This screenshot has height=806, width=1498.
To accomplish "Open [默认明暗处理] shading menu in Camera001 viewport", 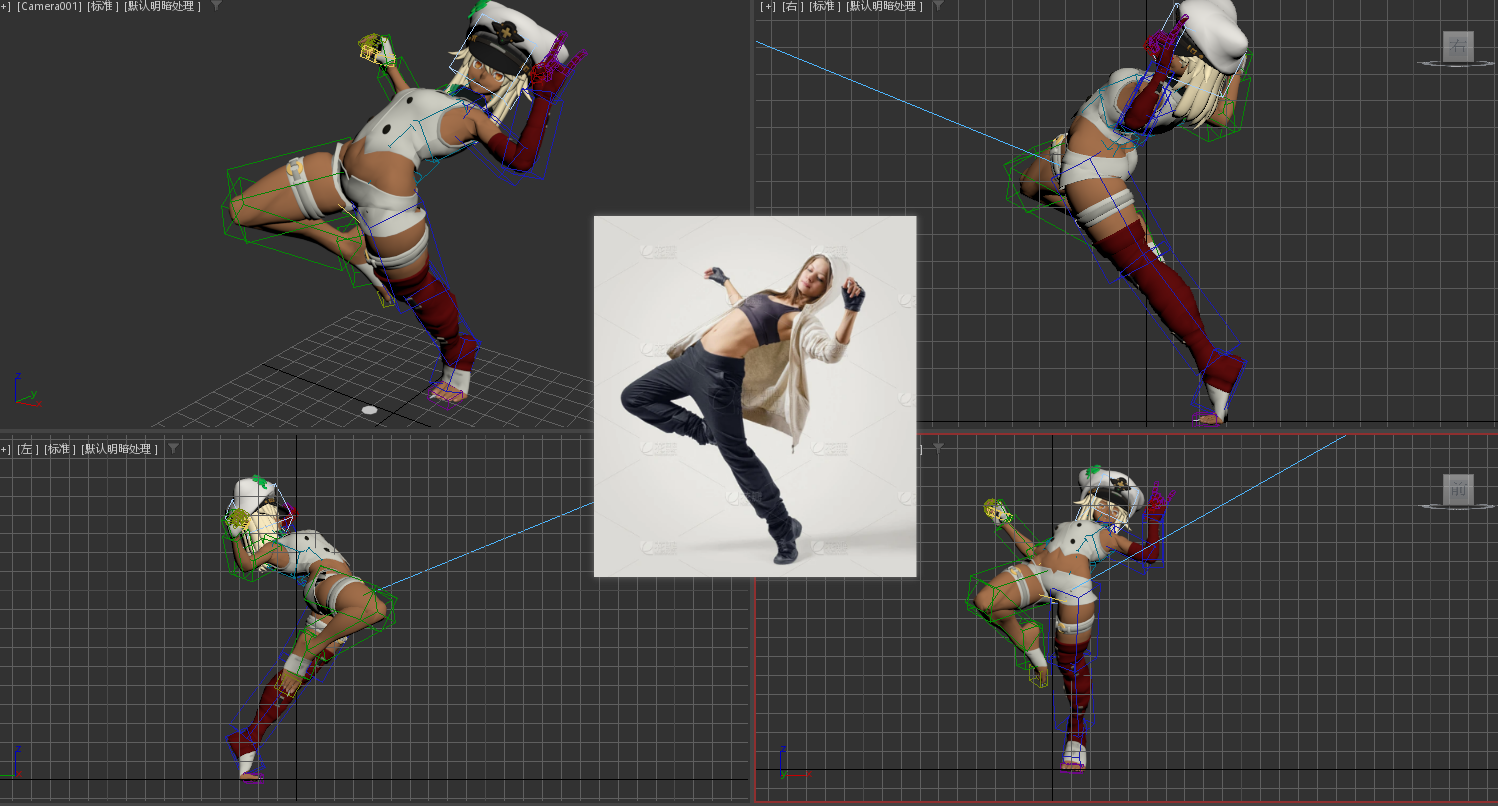I will coord(163,6).
